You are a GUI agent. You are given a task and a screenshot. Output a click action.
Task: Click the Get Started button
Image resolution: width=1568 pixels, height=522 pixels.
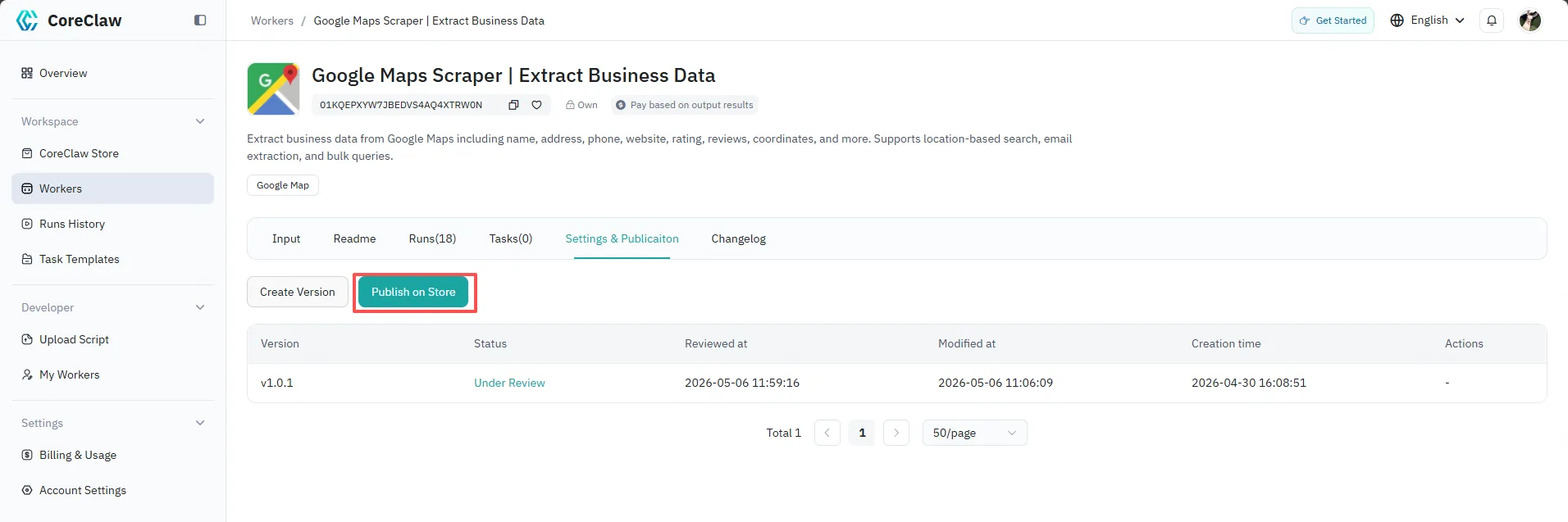tap(1333, 20)
